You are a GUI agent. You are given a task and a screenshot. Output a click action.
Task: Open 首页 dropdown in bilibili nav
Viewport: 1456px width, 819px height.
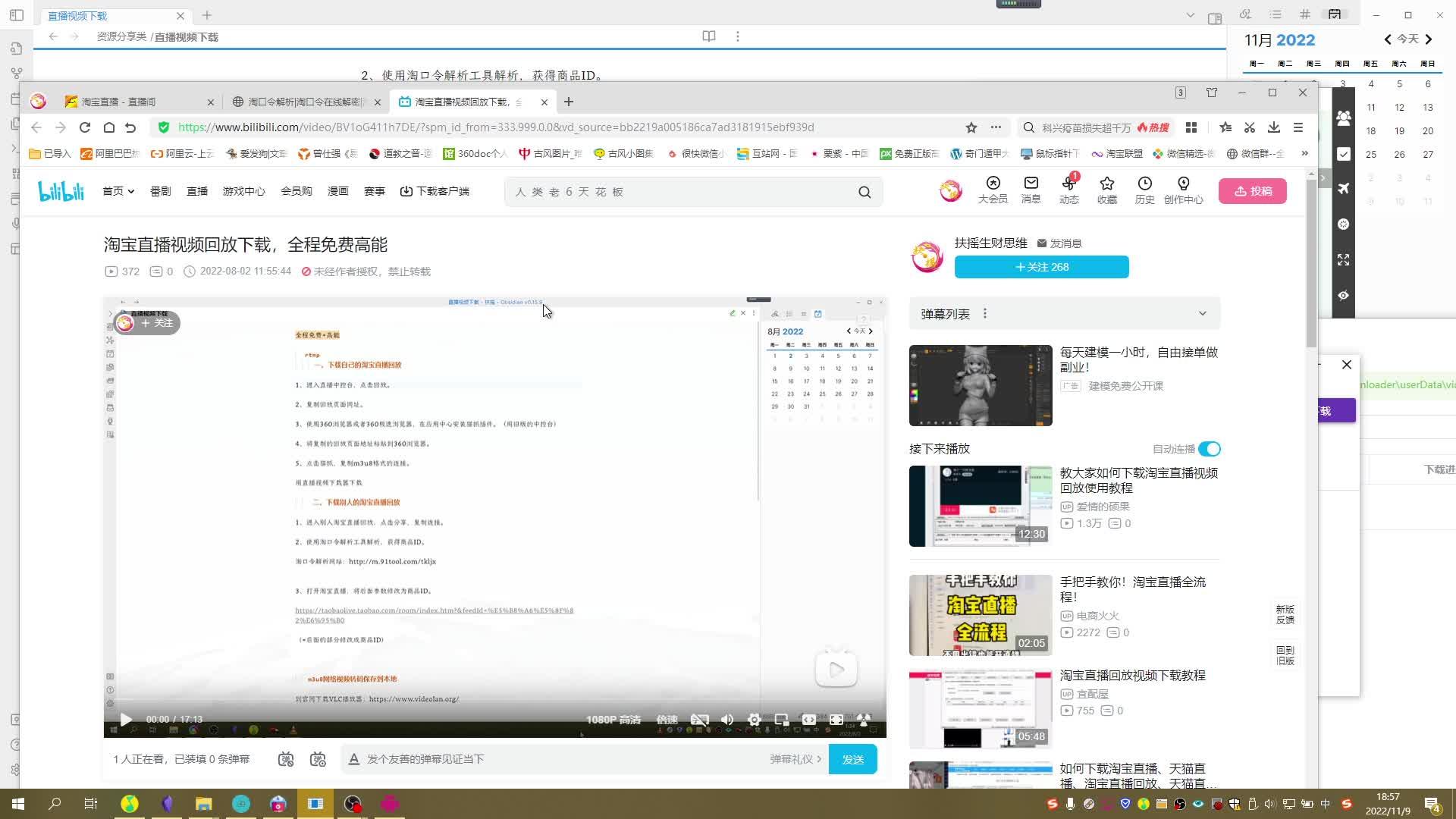click(x=118, y=191)
